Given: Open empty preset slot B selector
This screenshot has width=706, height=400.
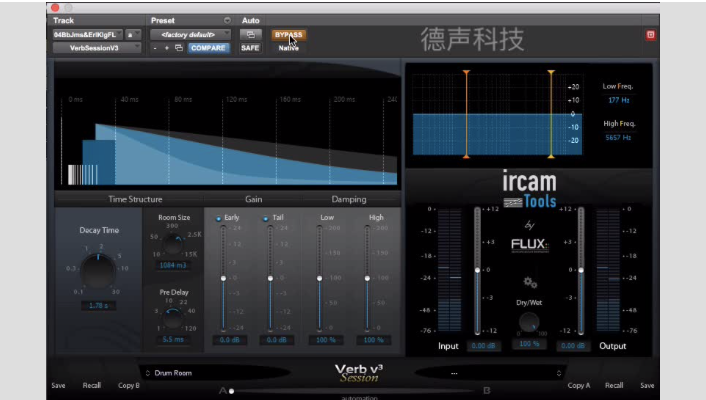Looking at the screenshot, I should click(489, 373).
